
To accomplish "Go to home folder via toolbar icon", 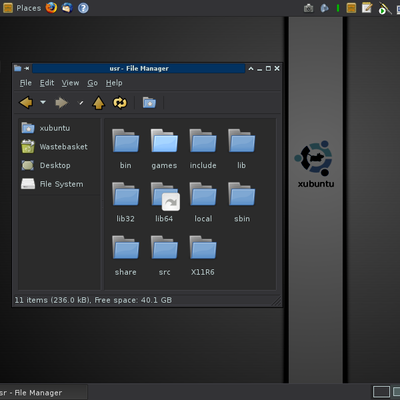I will coord(149,102).
